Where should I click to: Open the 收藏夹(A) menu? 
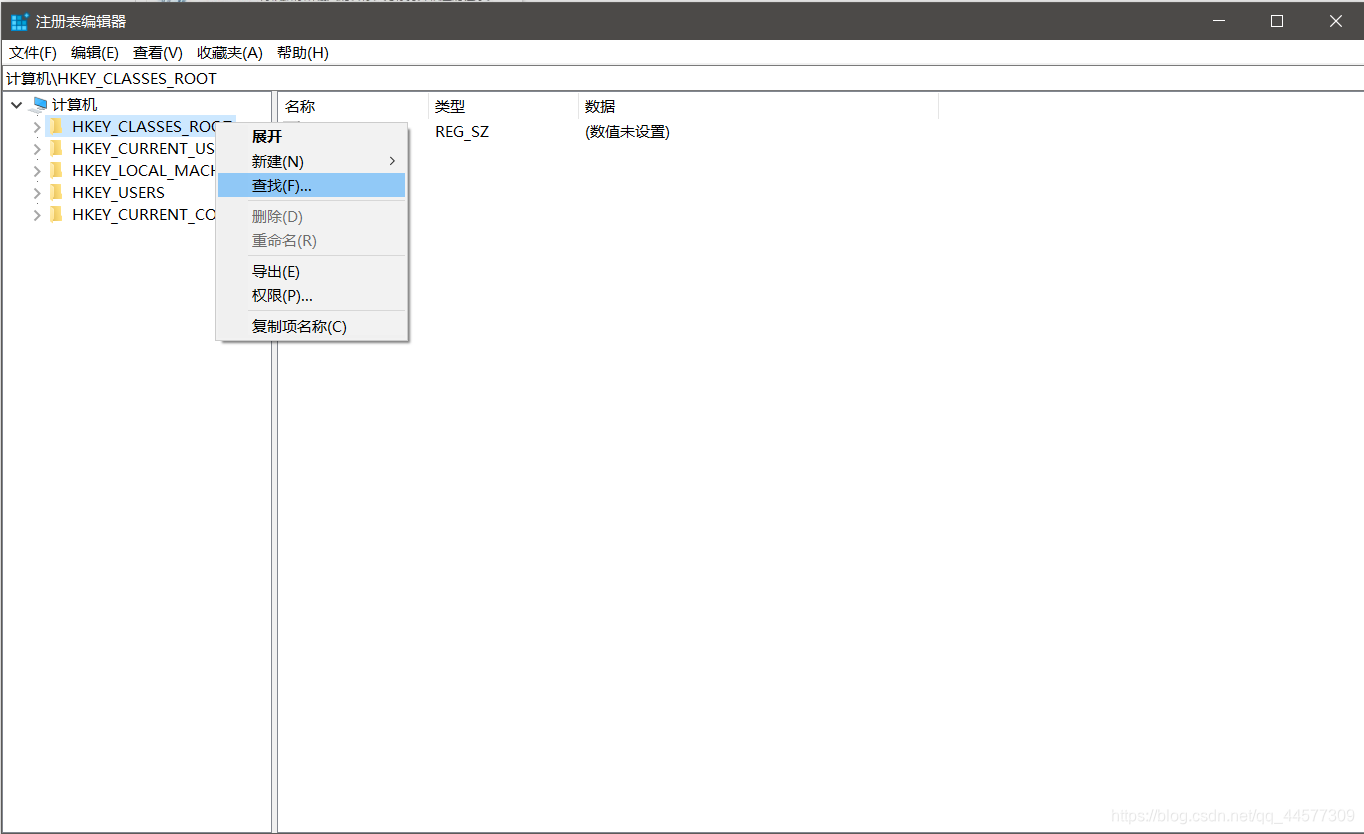pos(230,53)
